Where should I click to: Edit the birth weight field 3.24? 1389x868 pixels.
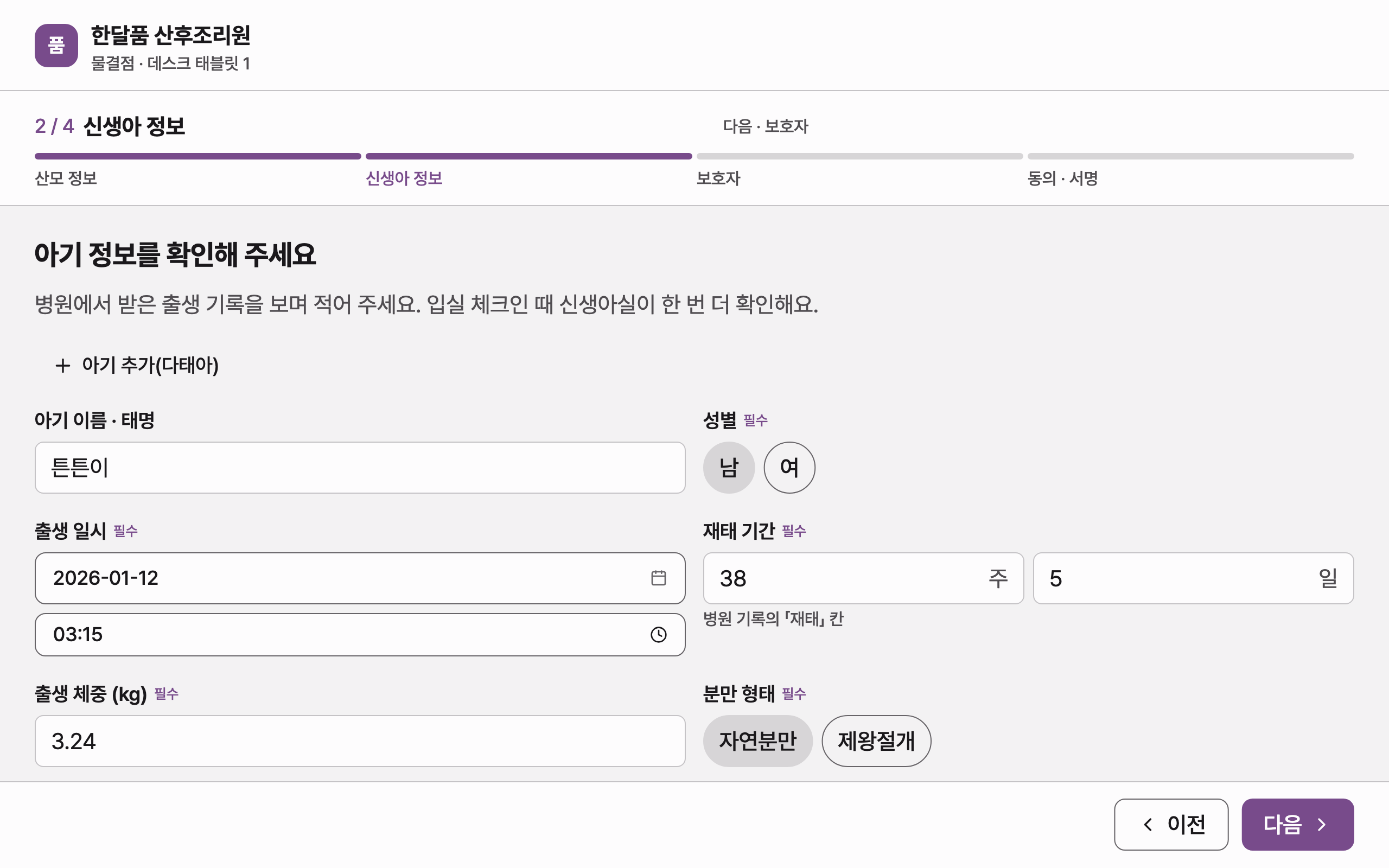click(x=360, y=741)
